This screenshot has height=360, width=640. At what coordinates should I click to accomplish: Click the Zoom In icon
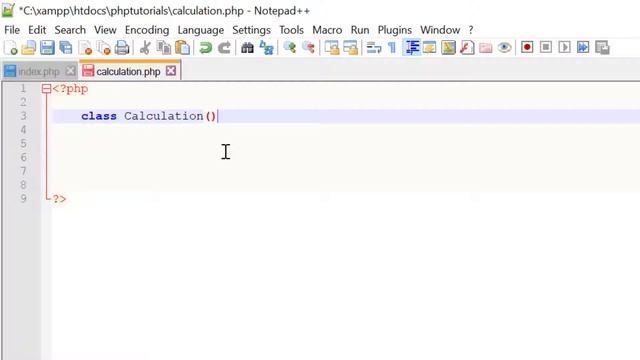tap(289, 48)
